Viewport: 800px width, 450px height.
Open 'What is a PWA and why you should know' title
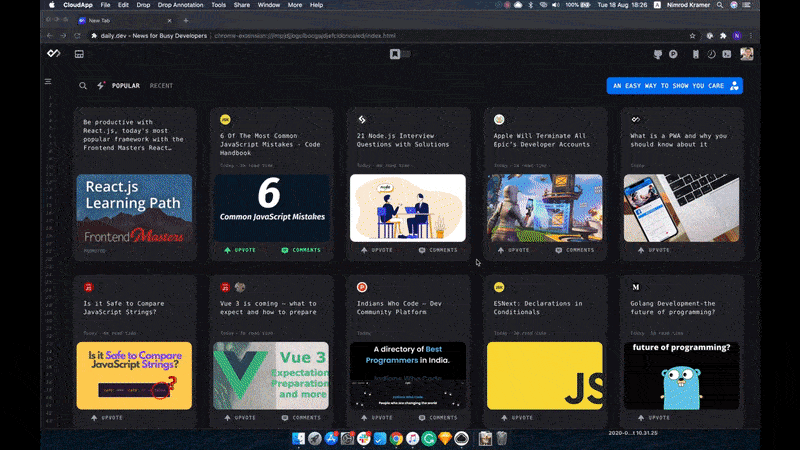tap(679, 140)
